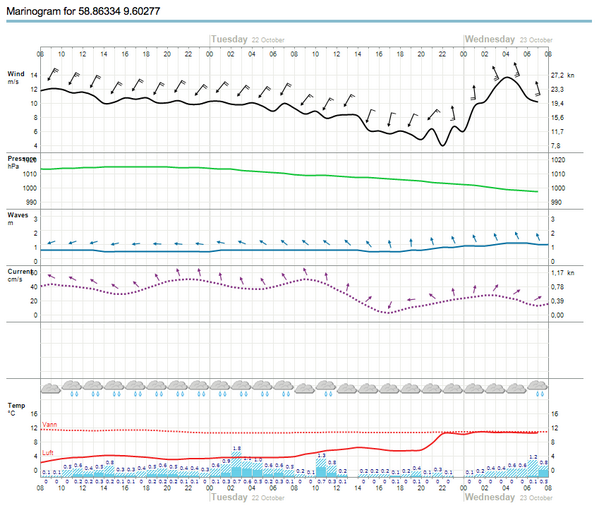Click the 0,00 current scale value
599x508 pixels.
click(557, 315)
